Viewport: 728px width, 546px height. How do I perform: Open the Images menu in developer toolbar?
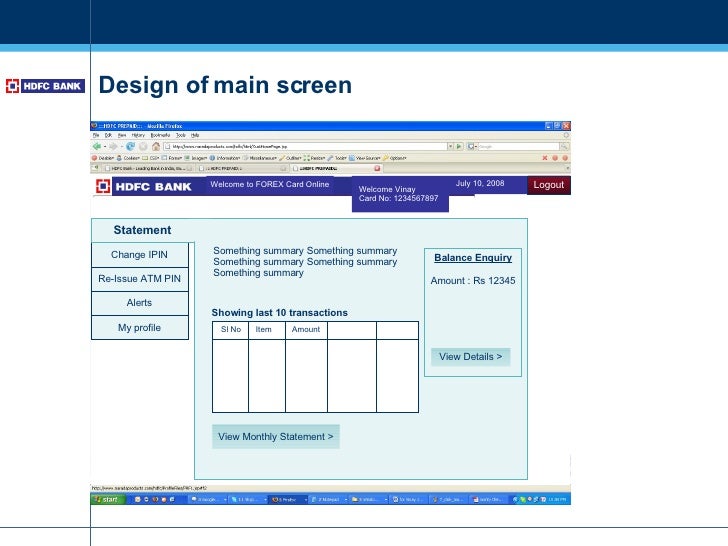click(x=195, y=158)
